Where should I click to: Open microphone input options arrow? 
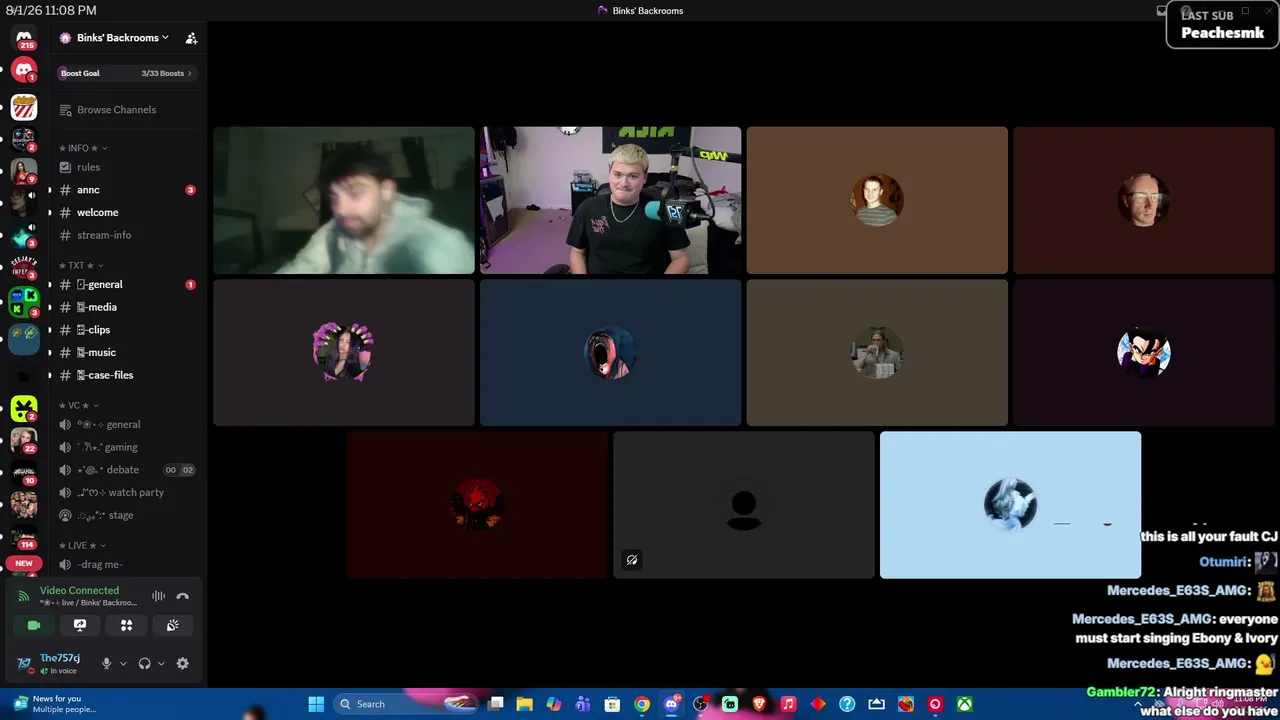(x=123, y=663)
